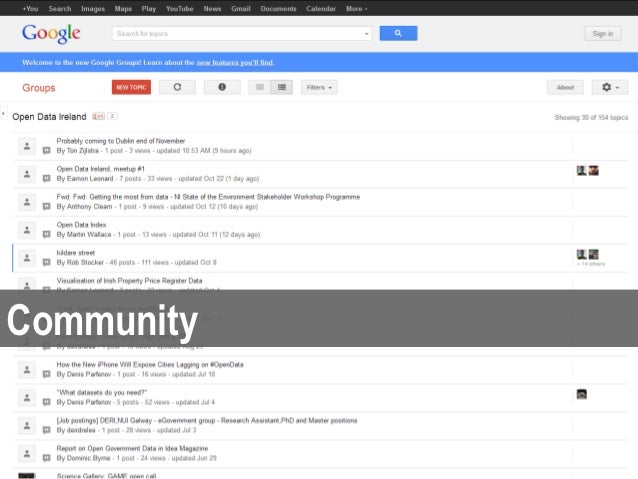Open +You in the top bar
638x479 pixels.
coord(30,9)
